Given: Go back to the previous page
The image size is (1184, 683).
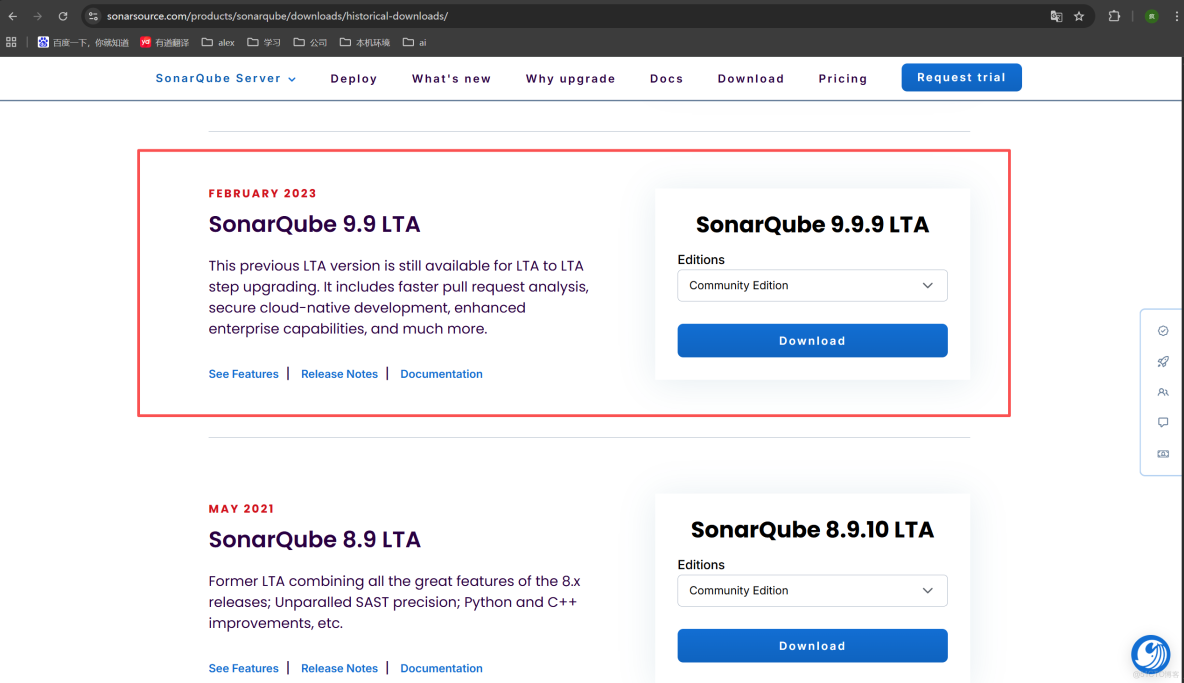Looking at the screenshot, I should tap(12, 16).
